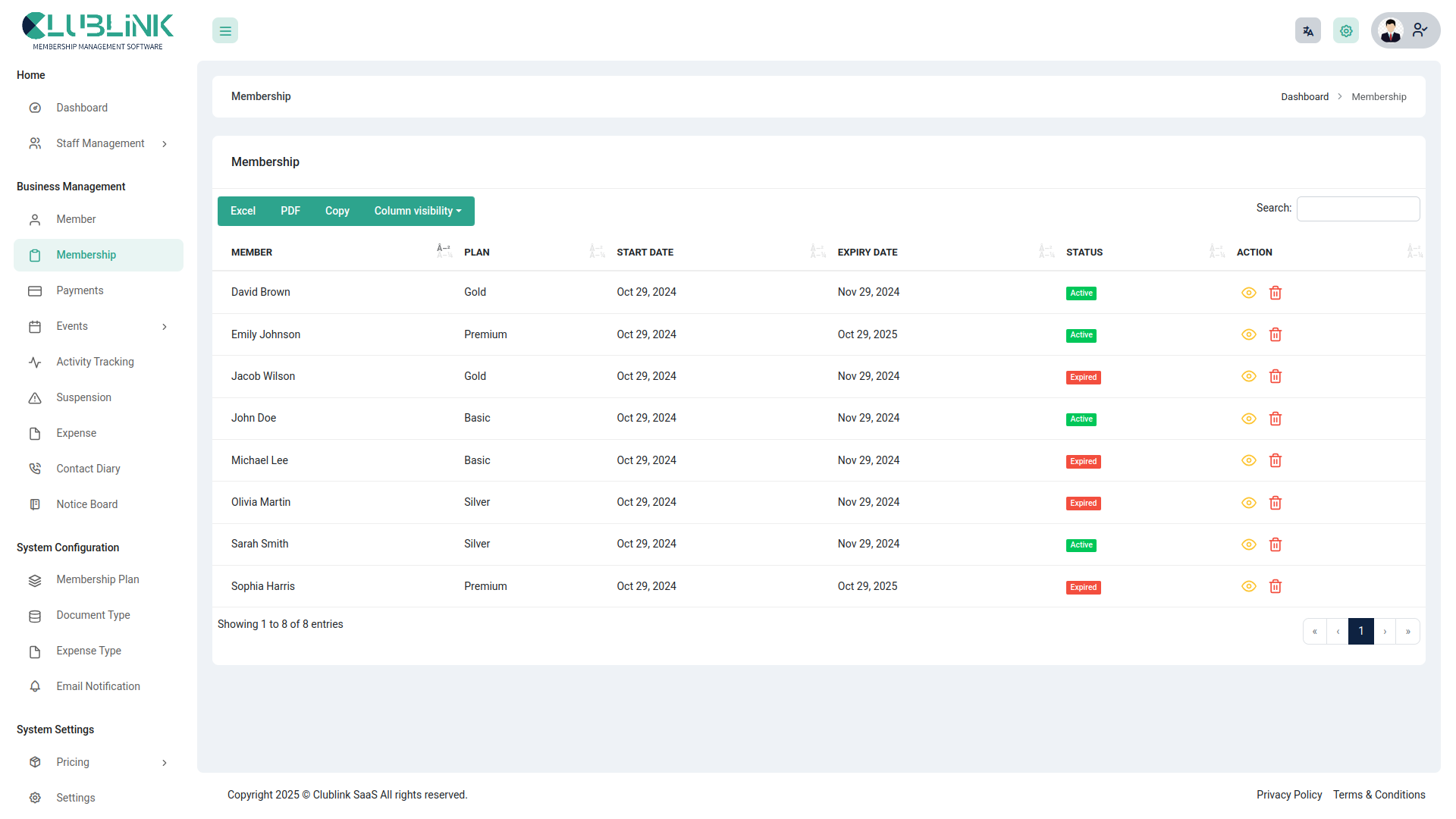The width and height of the screenshot is (1456, 819).
Task: View David Brown's membership details via eye icon
Action: pos(1249,292)
